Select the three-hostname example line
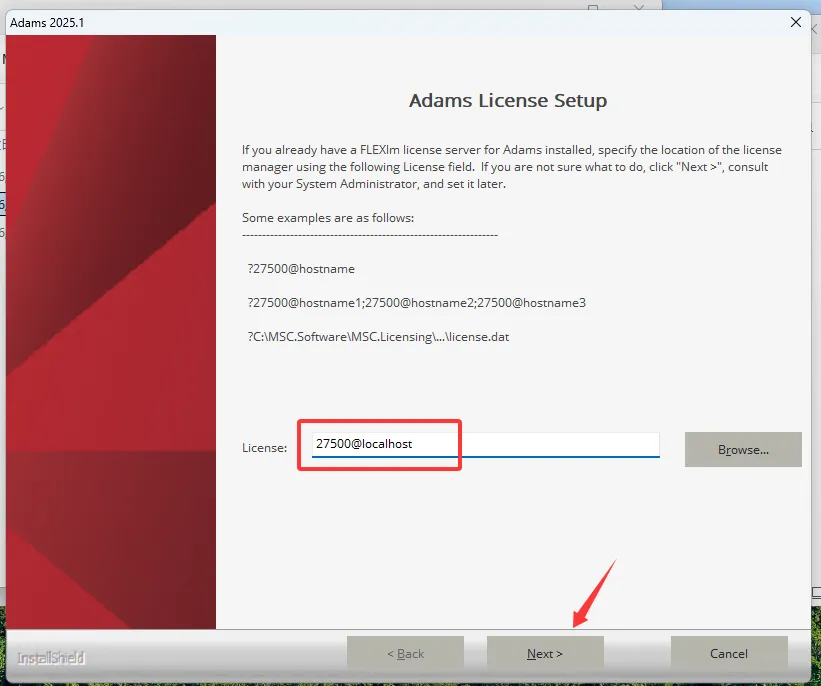Viewport: 821px width, 686px height. pyautogui.click(x=417, y=303)
